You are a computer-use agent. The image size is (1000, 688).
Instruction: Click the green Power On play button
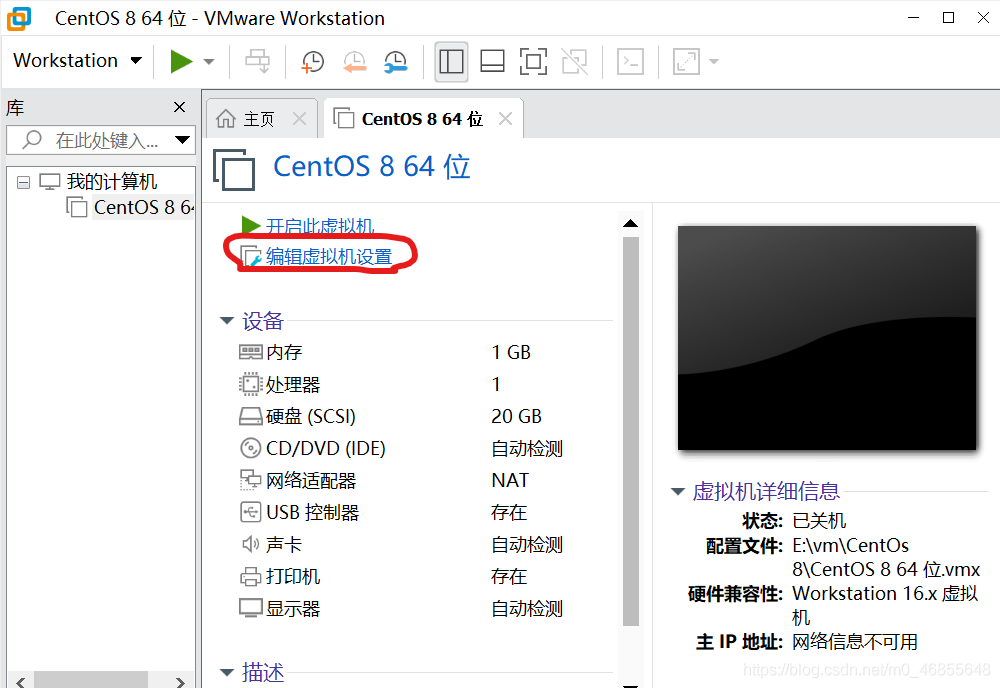181,62
